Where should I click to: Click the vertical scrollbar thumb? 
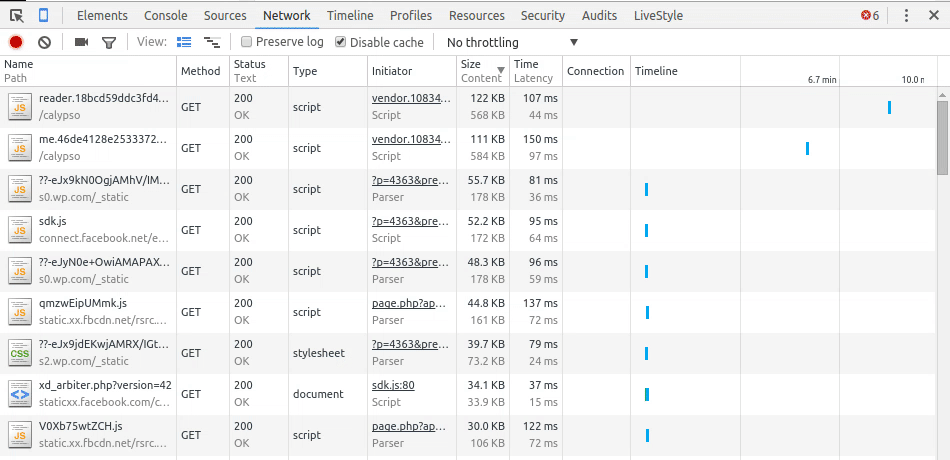[942, 135]
